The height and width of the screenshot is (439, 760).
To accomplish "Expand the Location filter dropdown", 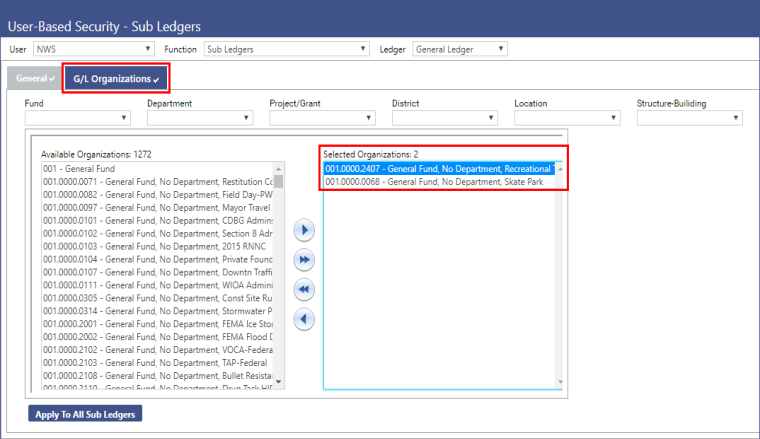I will [x=567, y=118].
